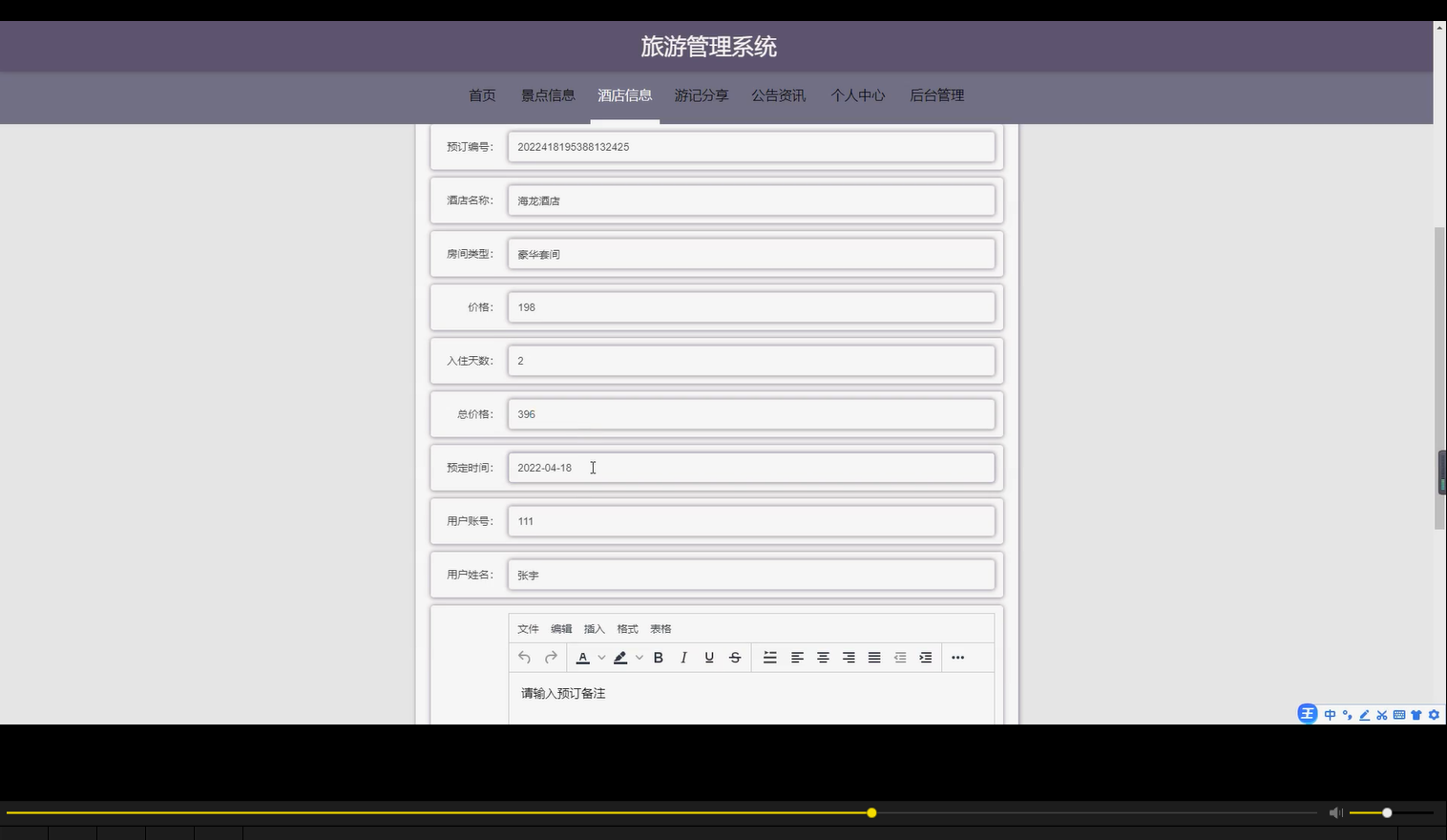Open the highlight color dropdown arrow
Image resolution: width=1447 pixels, height=840 pixels.
point(640,658)
